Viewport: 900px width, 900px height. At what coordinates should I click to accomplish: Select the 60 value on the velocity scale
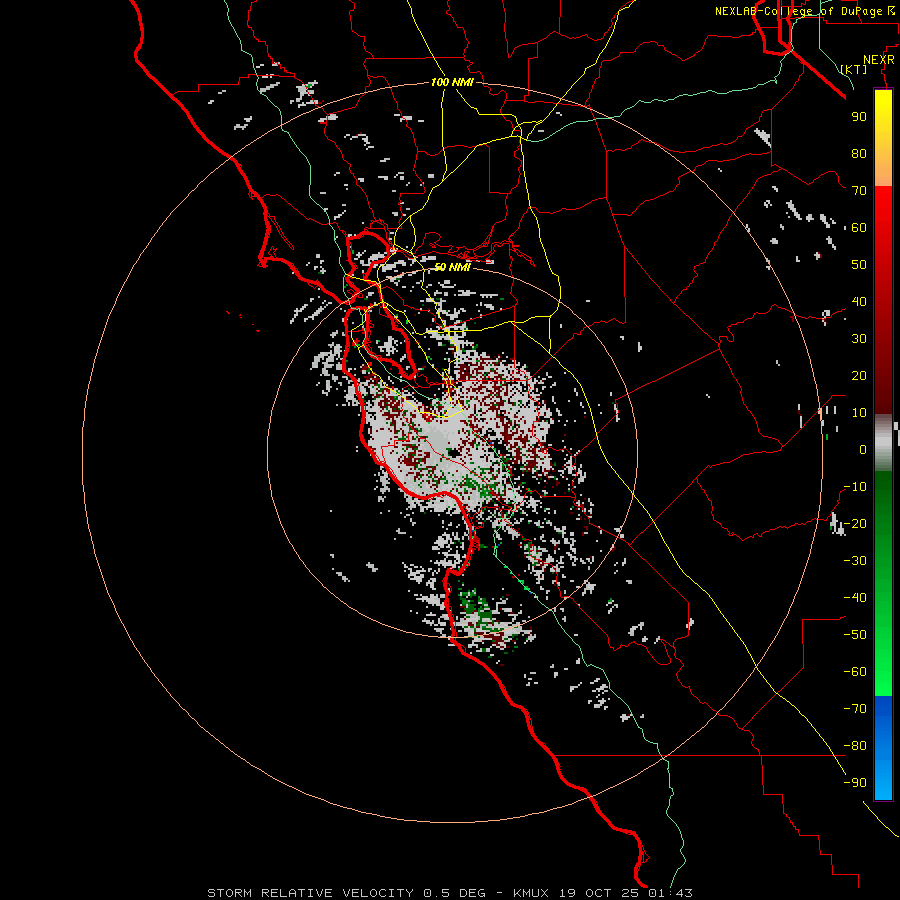coord(859,228)
